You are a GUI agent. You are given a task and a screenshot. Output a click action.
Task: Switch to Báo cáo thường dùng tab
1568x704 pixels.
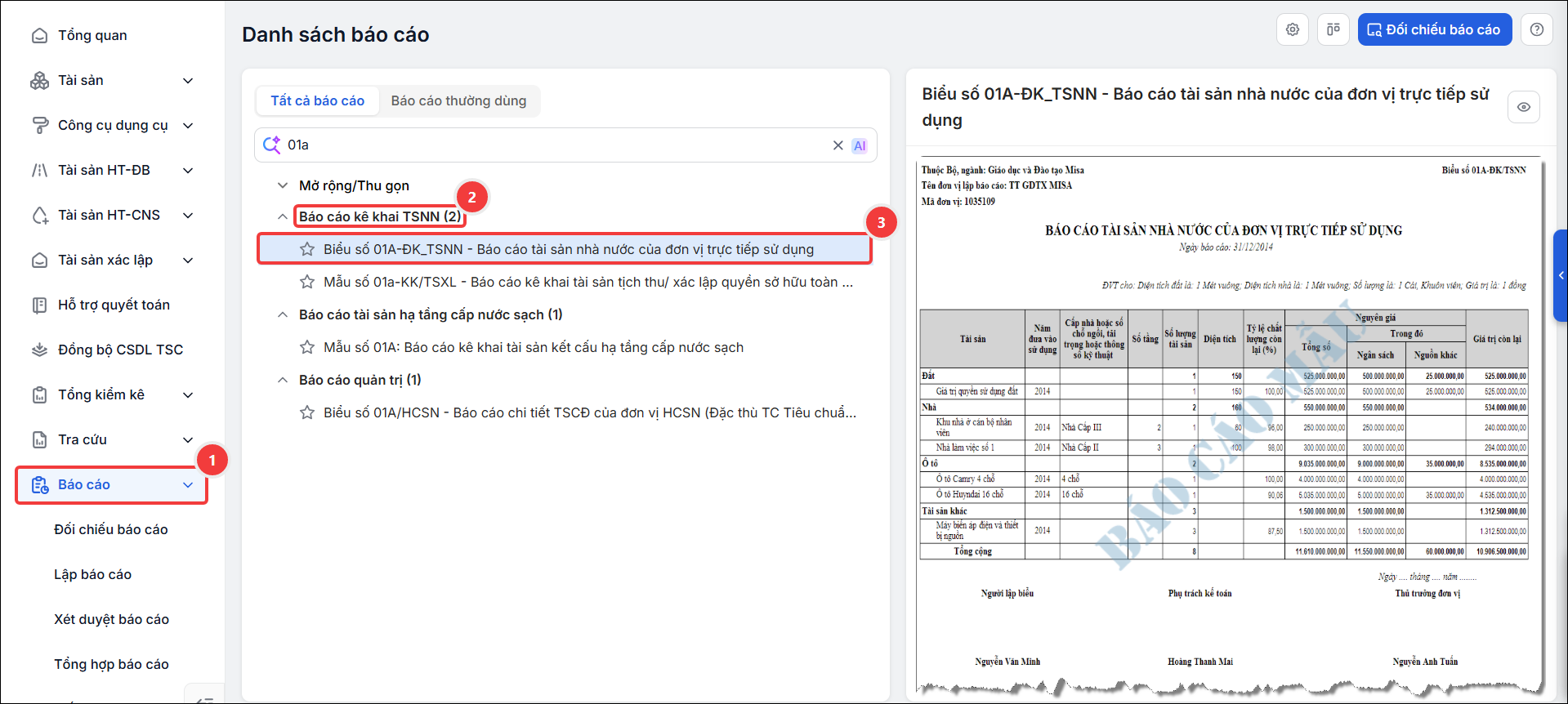coord(458,101)
